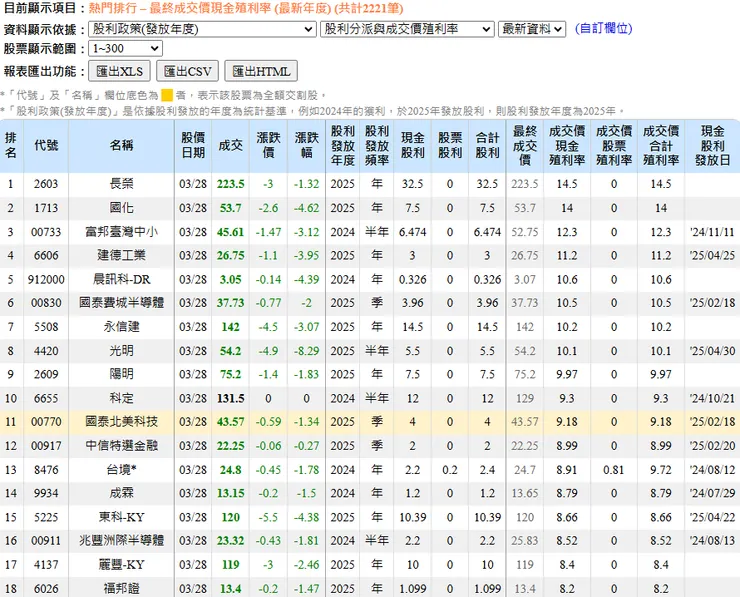This screenshot has width=740, height=597.
Task: Click the 股利發放年度 column header
Action: tap(343, 145)
